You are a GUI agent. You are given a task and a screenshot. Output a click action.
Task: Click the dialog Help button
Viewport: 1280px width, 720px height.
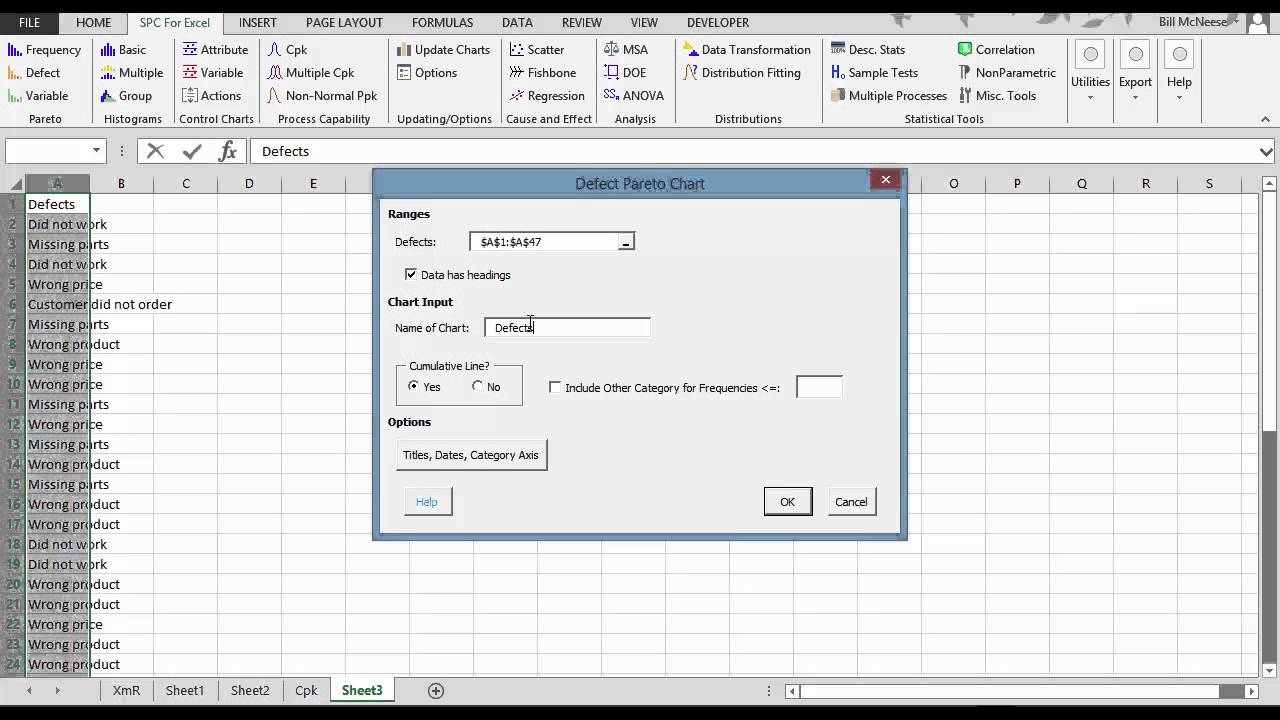click(426, 502)
